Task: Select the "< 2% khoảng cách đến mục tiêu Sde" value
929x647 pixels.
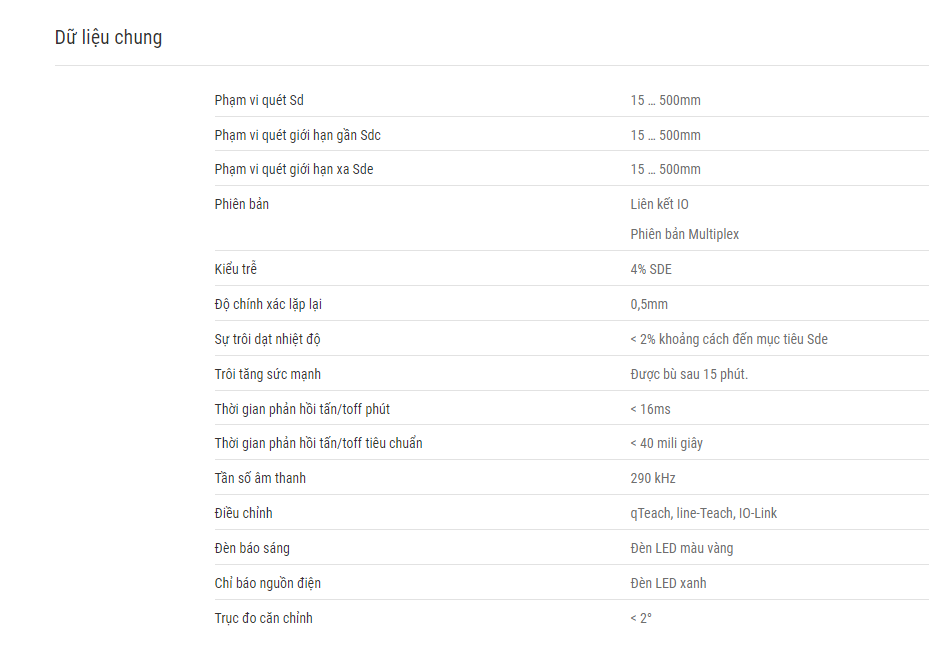Action: point(729,339)
